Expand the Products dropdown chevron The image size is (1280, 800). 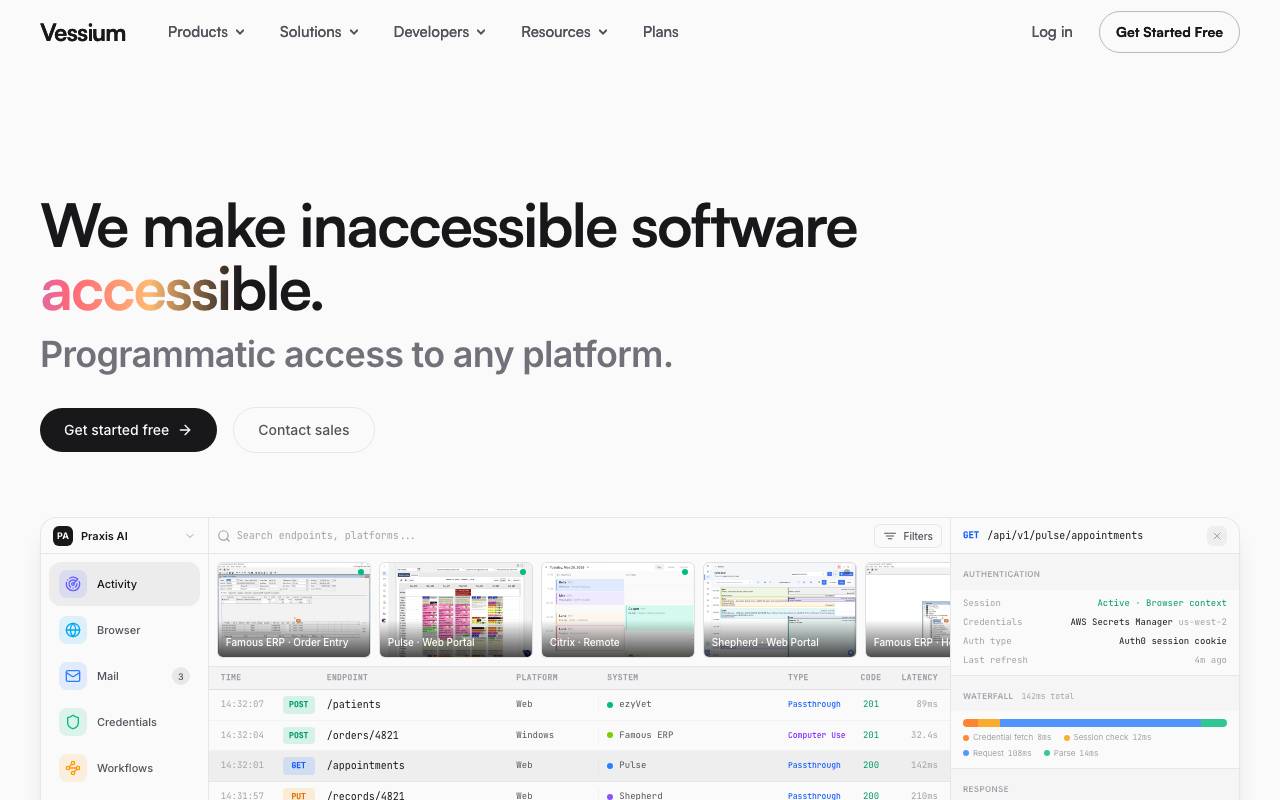[240, 32]
